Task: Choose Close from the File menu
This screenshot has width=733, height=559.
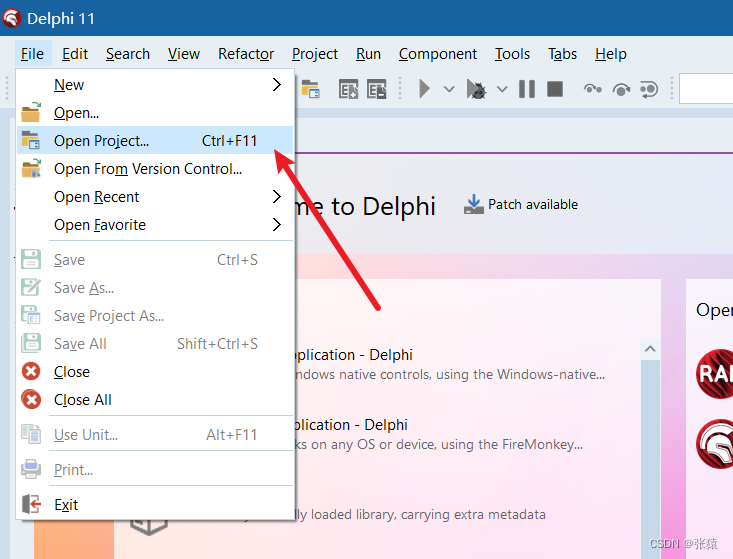Action: tap(155, 372)
